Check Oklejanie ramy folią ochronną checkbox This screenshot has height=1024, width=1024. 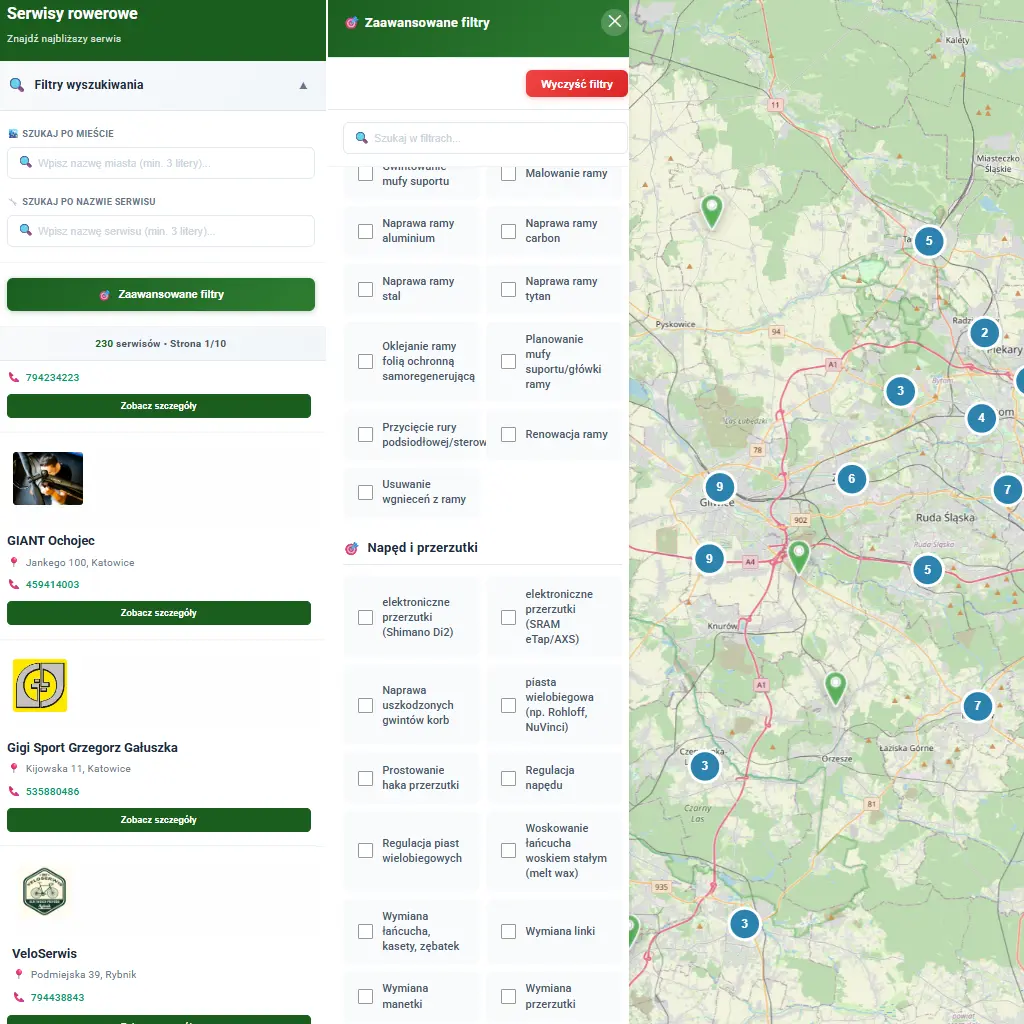coord(366,362)
